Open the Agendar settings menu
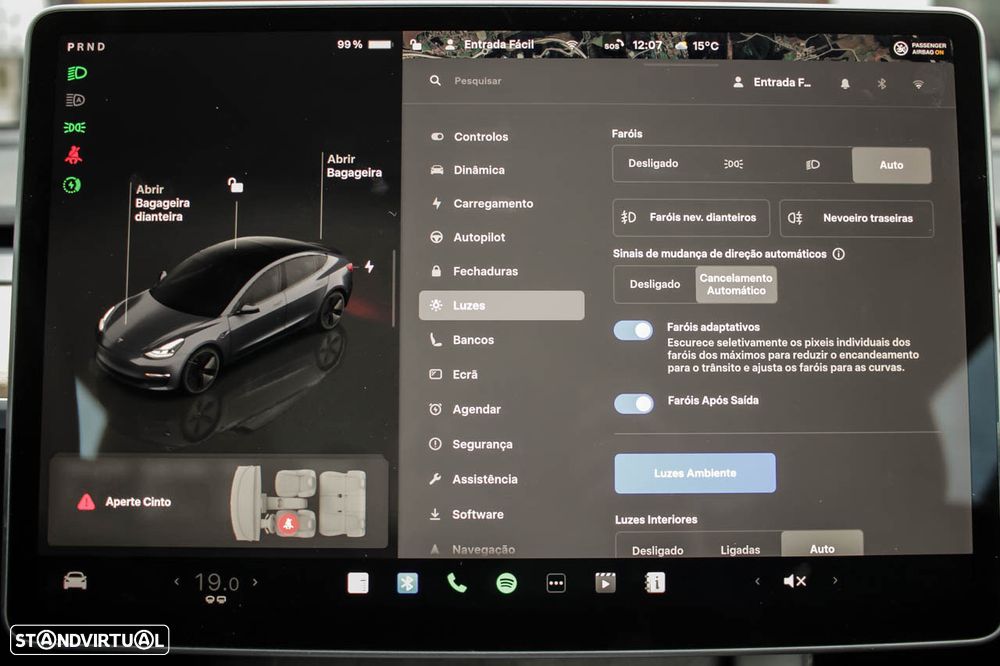 [466, 410]
